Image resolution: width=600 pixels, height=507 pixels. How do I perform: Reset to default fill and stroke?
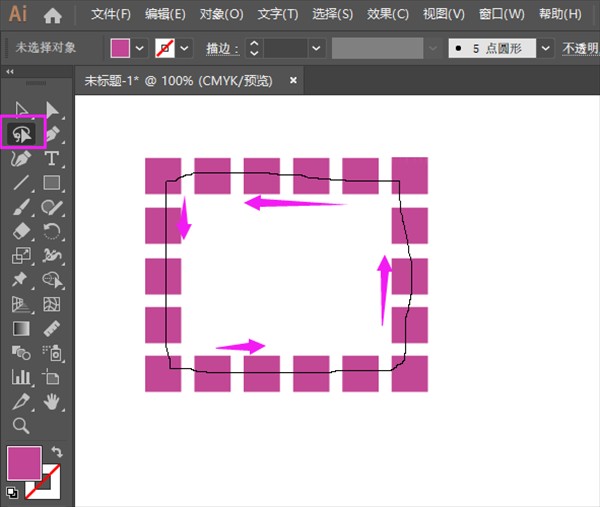point(11,492)
